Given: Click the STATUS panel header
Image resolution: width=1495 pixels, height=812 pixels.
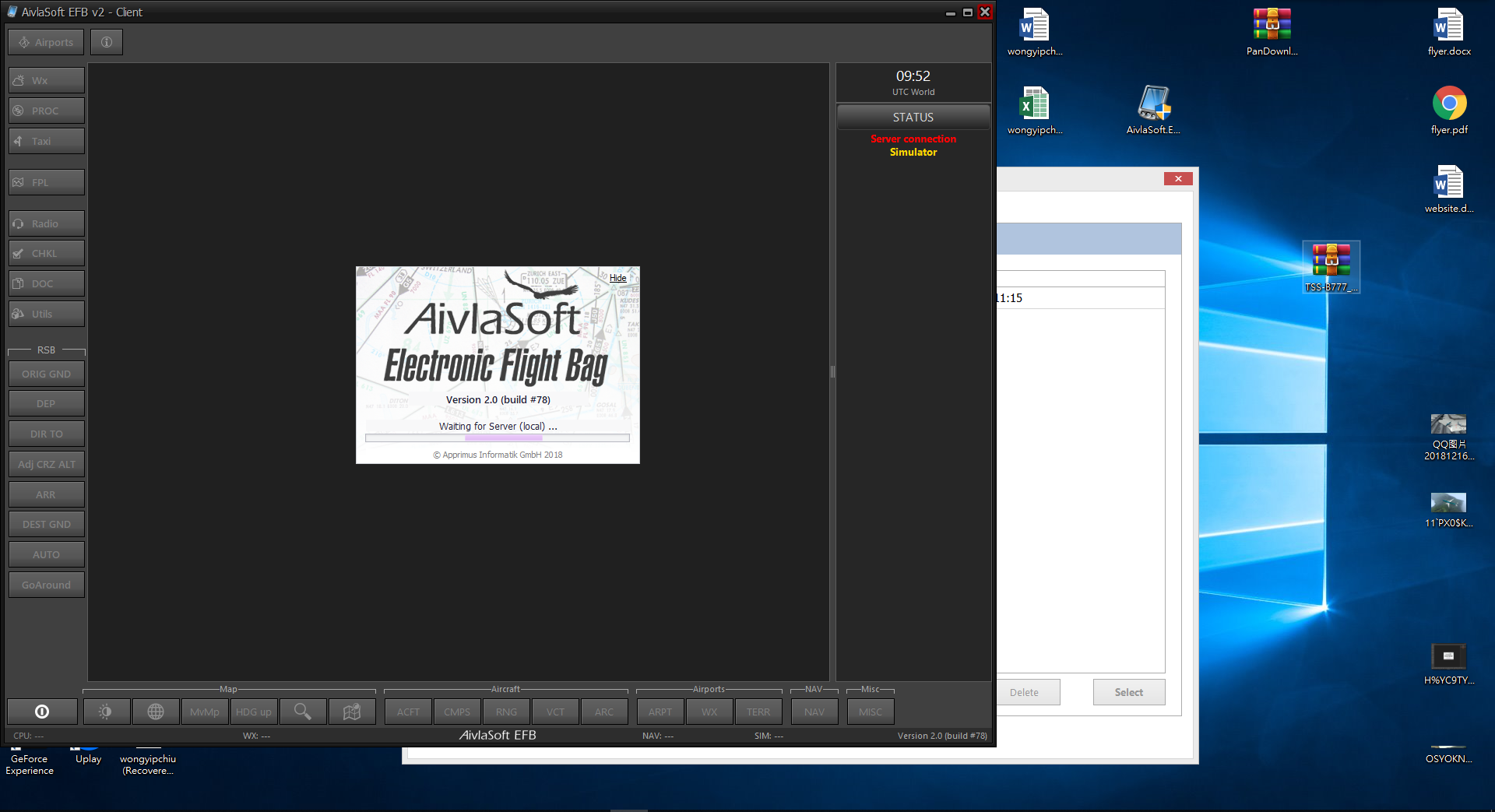Looking at the screenshot, I should tap(913, 117).
